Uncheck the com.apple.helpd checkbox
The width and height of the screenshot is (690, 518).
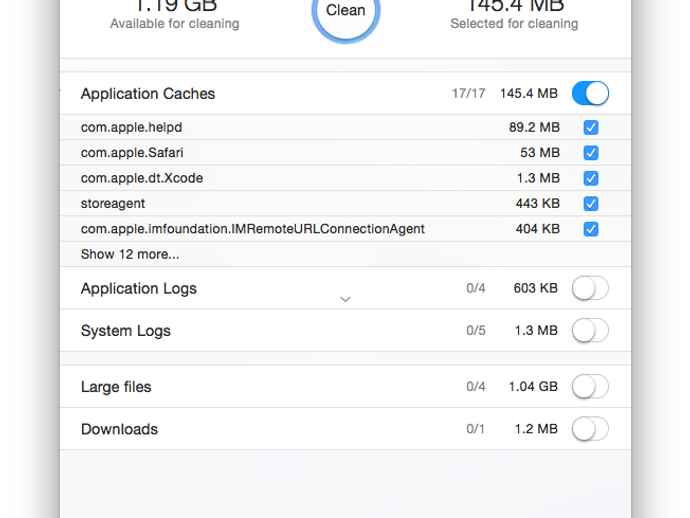tap(591, 128)
